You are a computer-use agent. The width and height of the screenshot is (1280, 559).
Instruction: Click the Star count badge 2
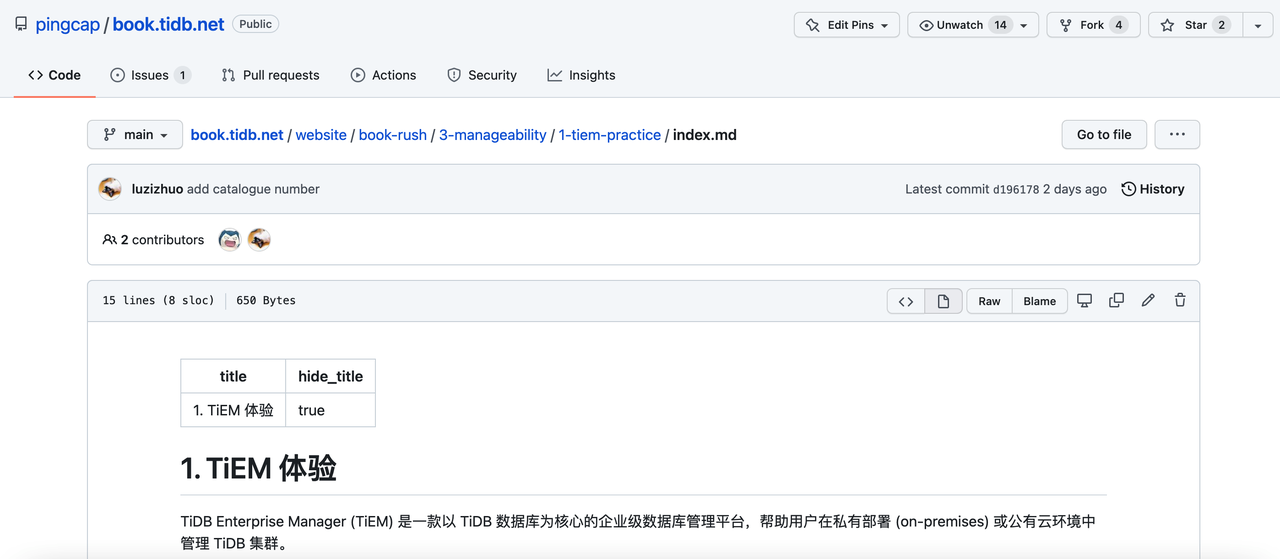pos(1221,25)
